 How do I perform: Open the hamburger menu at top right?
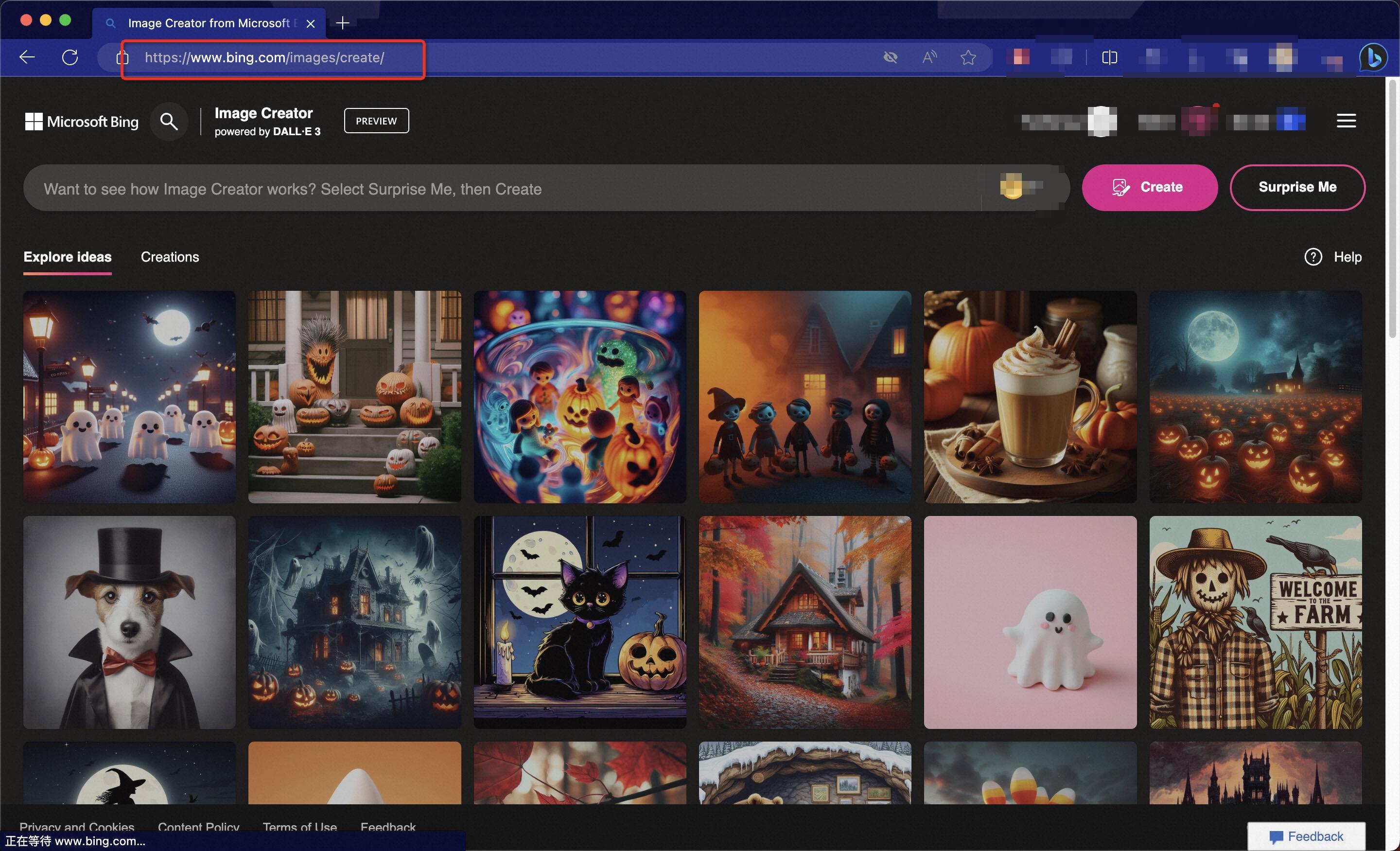[x=1346, y=120]
